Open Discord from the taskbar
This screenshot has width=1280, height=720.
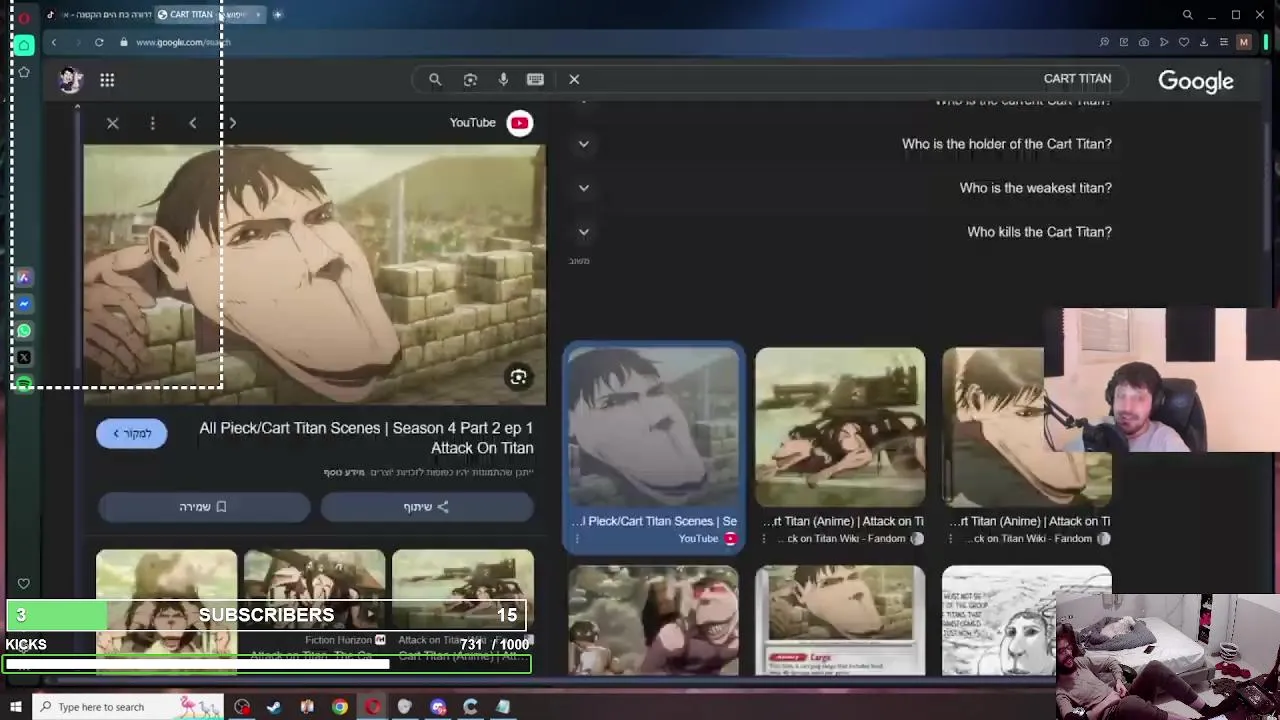pos(438,707)
